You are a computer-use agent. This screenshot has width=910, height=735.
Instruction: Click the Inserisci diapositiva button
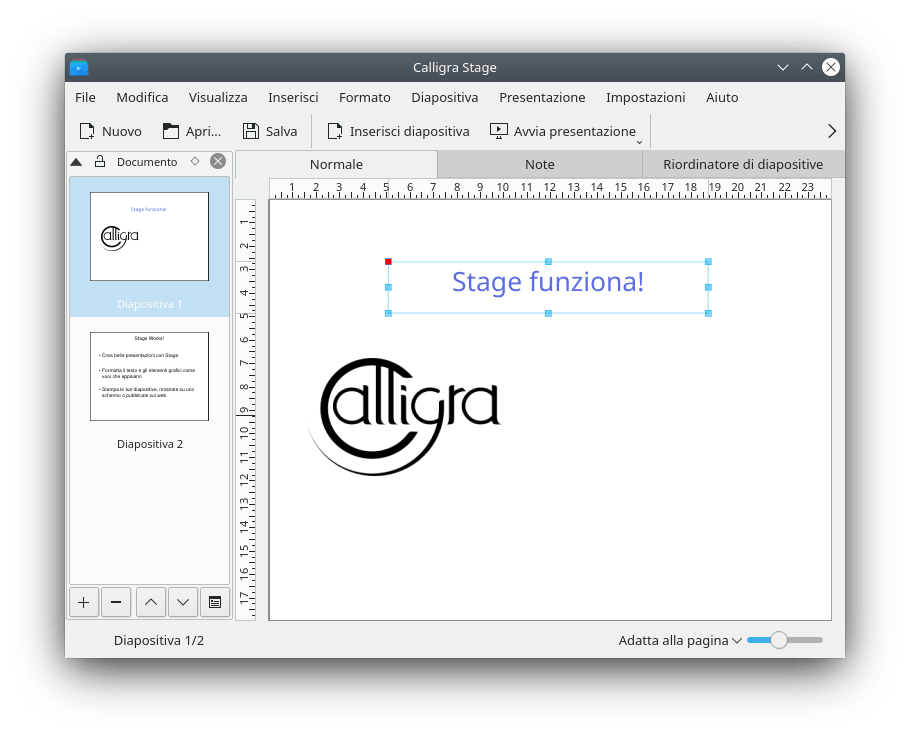tap(398, 131)
